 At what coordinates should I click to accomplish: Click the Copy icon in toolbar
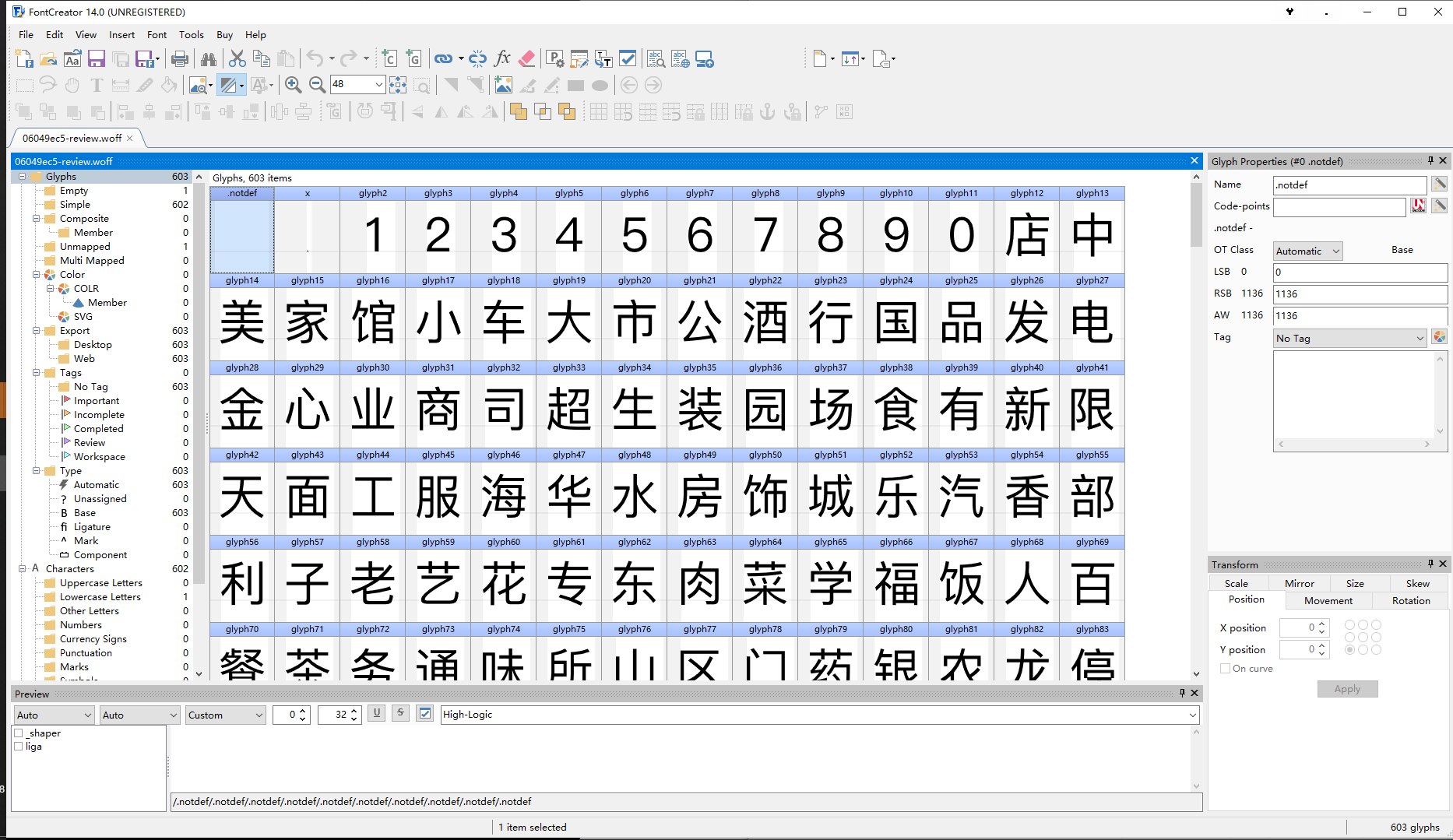coord(262,59)
